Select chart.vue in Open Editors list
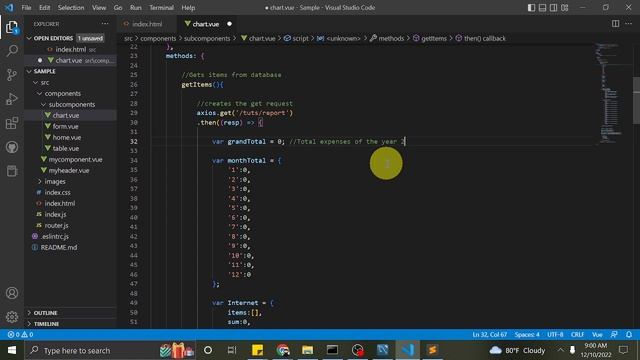 point(70,60)
